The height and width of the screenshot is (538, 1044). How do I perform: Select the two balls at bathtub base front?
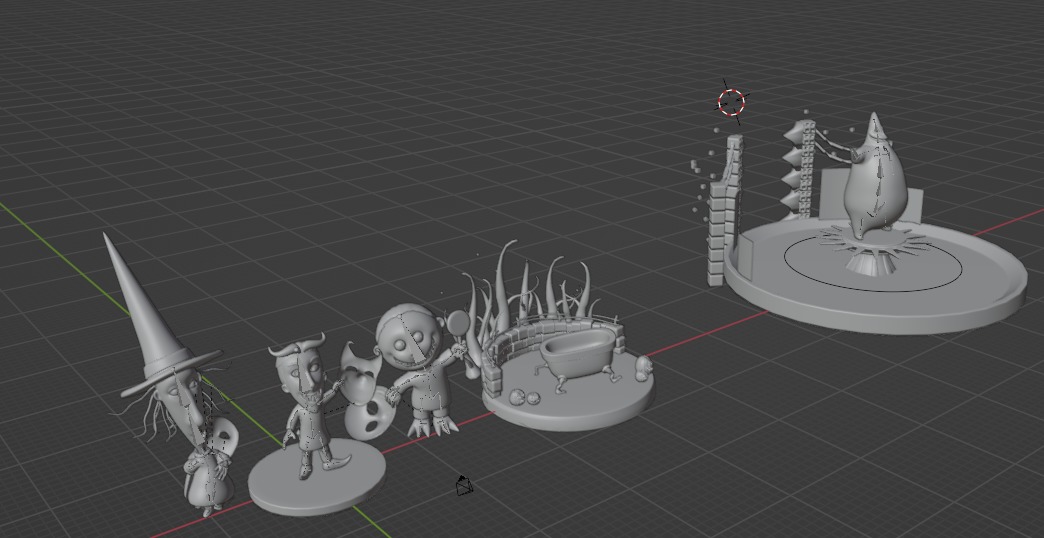(525, 398)
